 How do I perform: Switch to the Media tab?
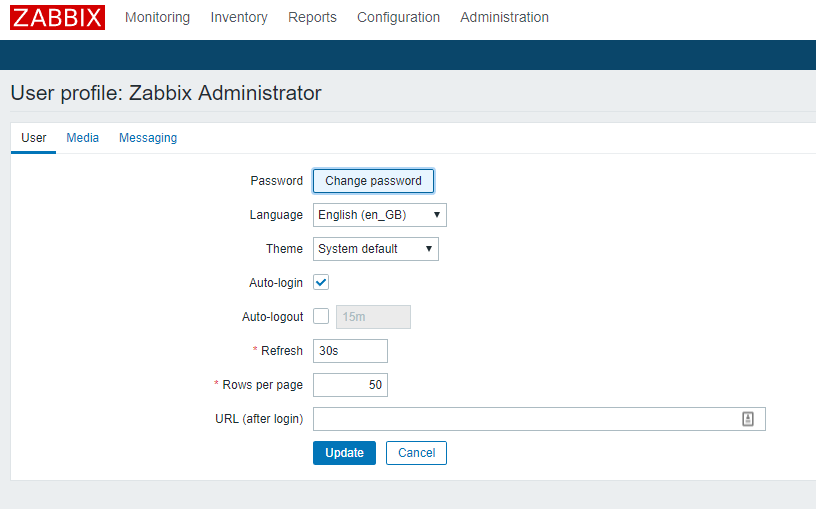pos(82,138)
